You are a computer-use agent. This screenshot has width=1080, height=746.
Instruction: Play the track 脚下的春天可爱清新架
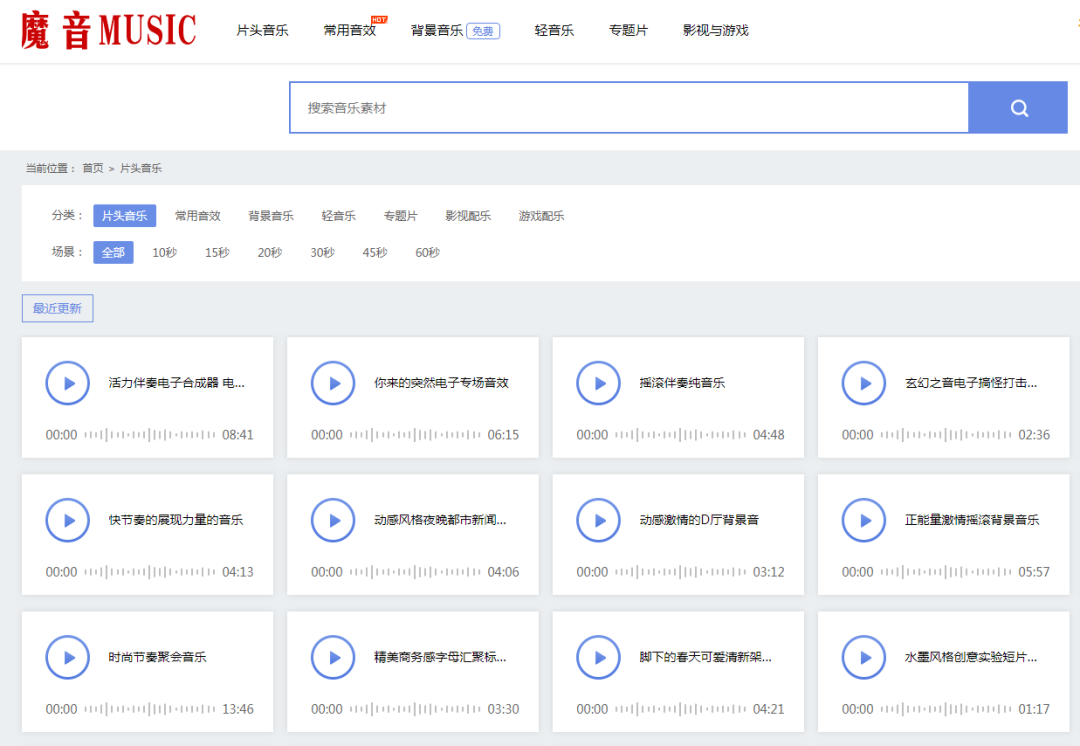(599, 657)
